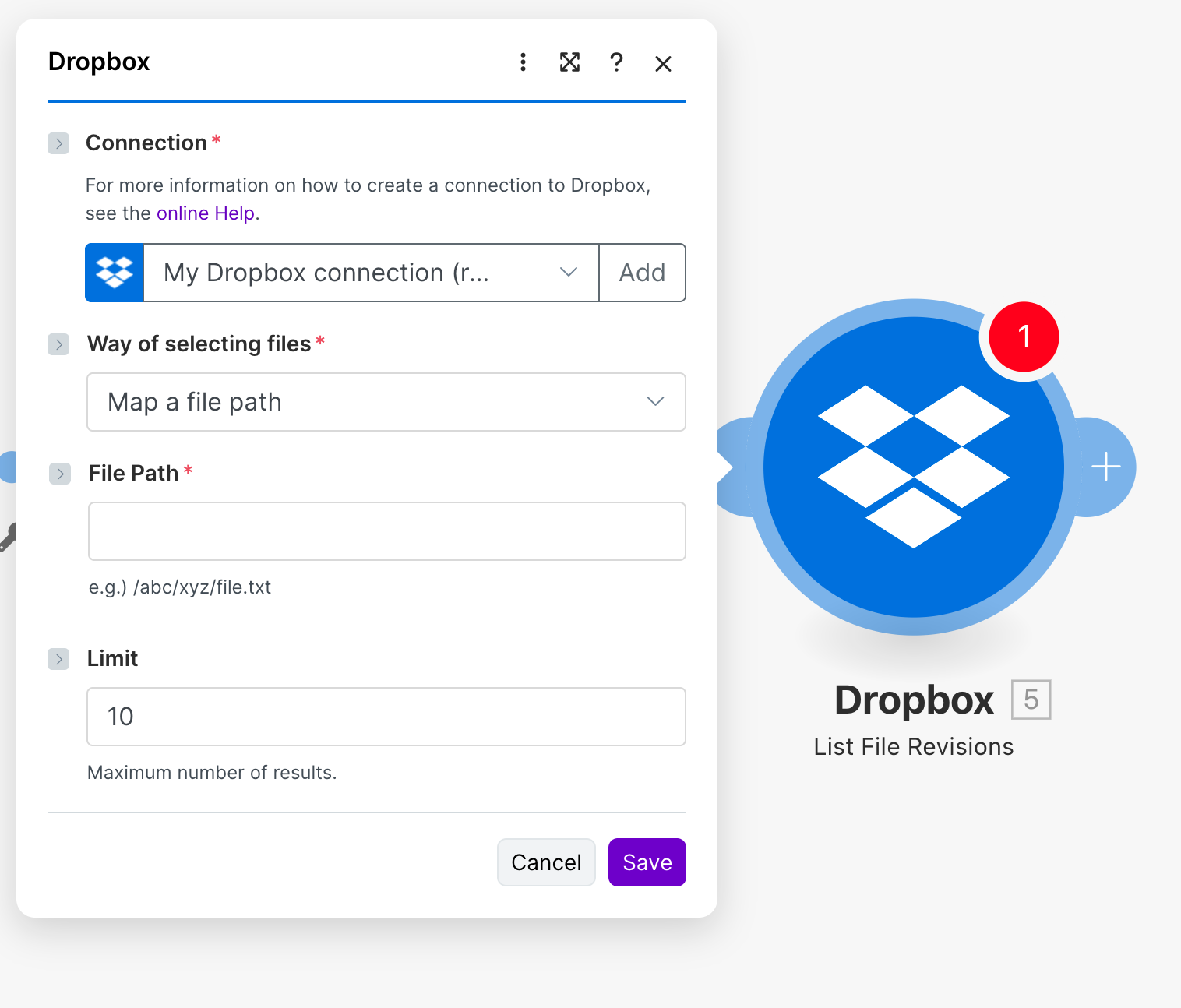The width and height of the screenshot is (1181, 1008).
Task: Click the Limit field containing 10
Action: point(386,717)
